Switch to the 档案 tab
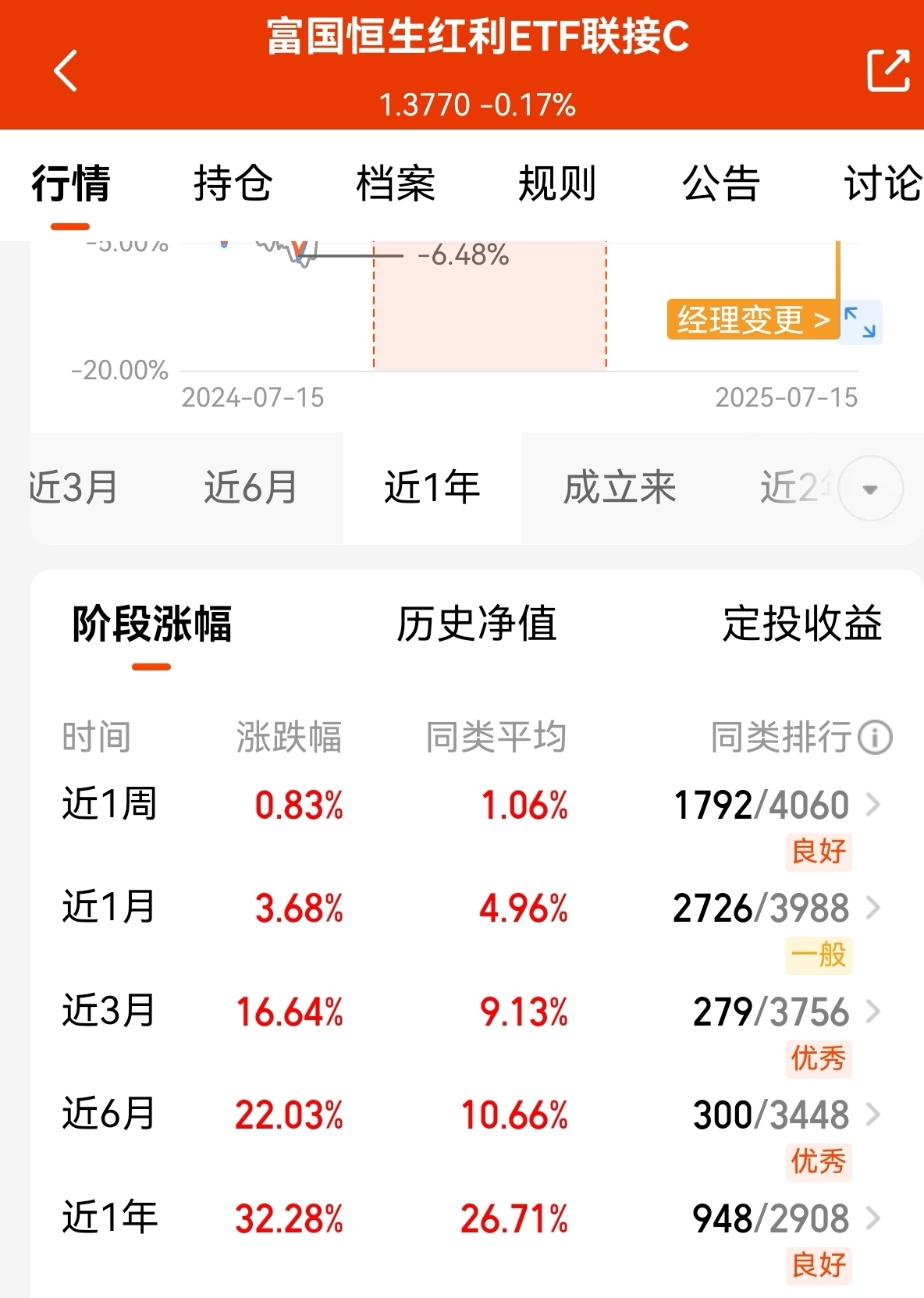924x1298 pixels. click(396, 184)
